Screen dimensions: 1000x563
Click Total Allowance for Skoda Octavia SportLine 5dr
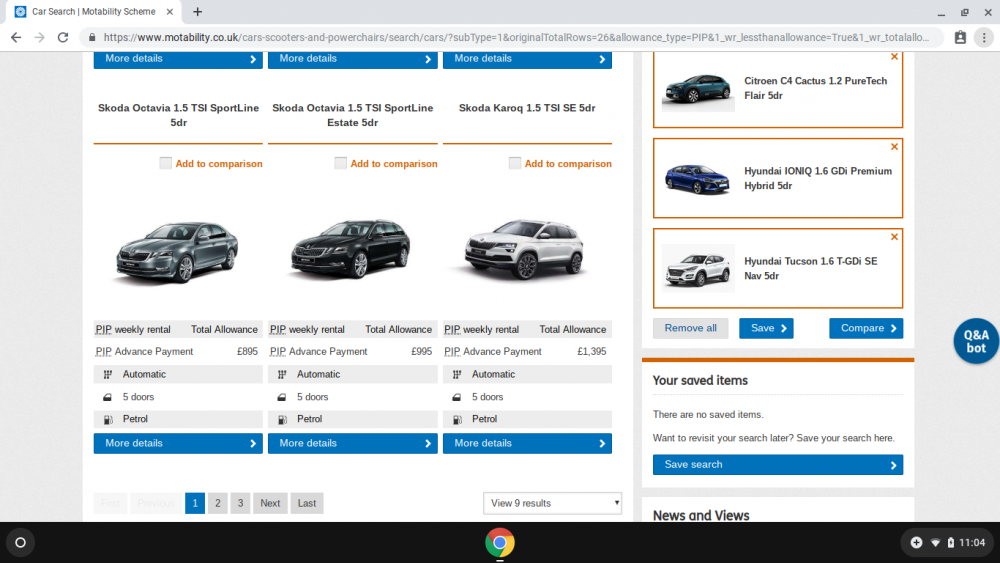pyautogui.click(x=224, y=330)
